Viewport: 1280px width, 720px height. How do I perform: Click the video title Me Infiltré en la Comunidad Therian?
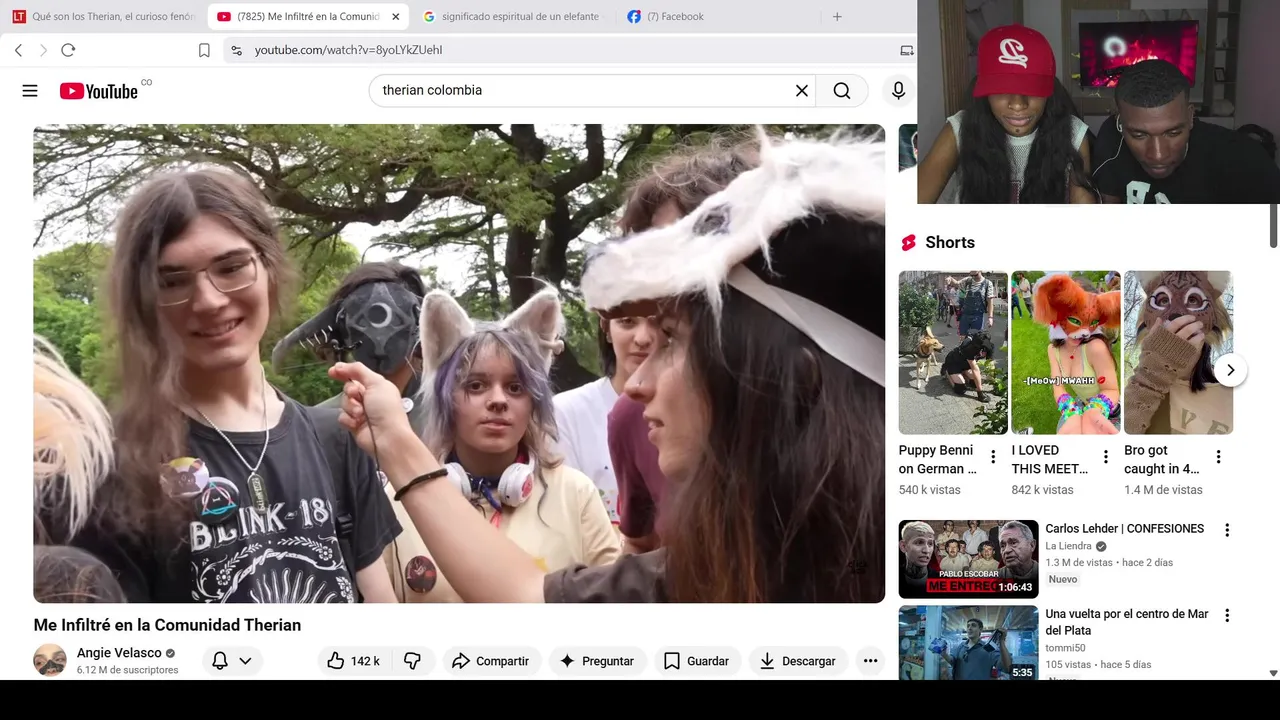tap(167, 625)
